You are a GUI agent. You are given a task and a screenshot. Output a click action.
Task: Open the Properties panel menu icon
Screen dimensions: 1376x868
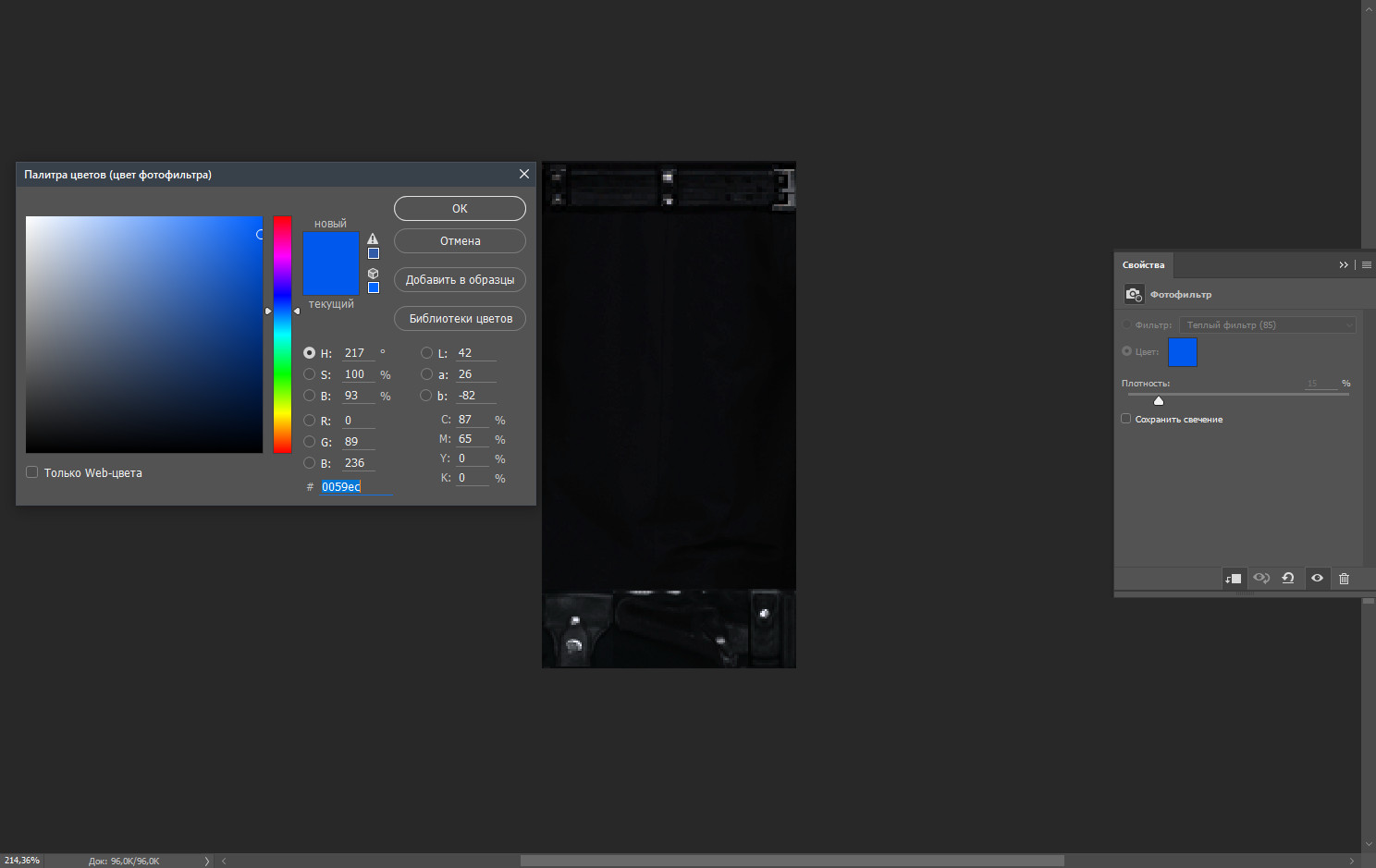[x=1367, y=265]
